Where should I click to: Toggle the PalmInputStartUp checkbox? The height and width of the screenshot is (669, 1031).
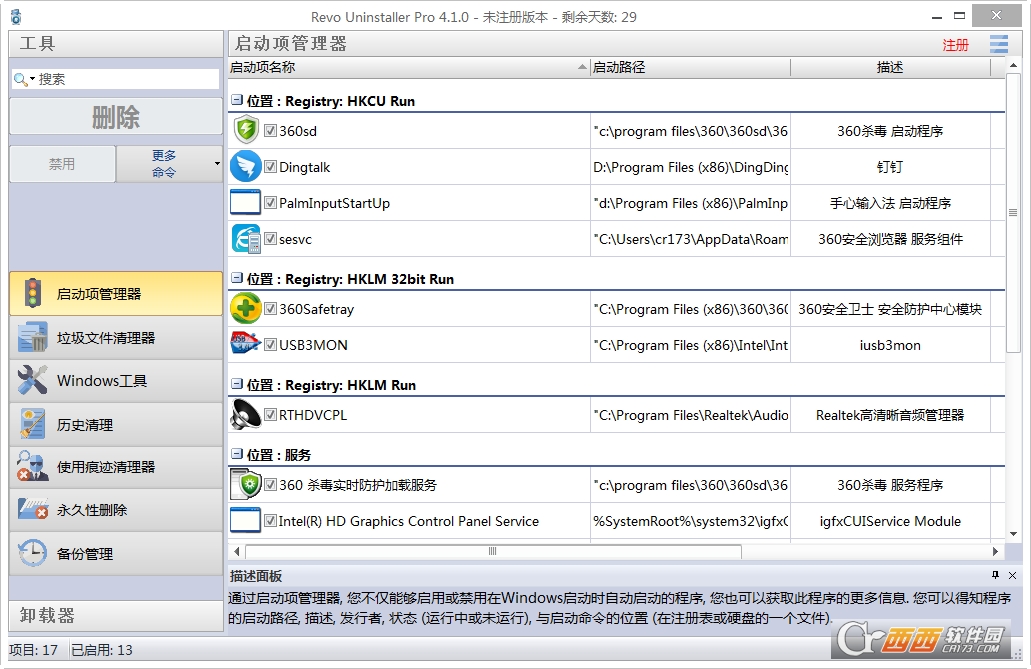[270, 203]
